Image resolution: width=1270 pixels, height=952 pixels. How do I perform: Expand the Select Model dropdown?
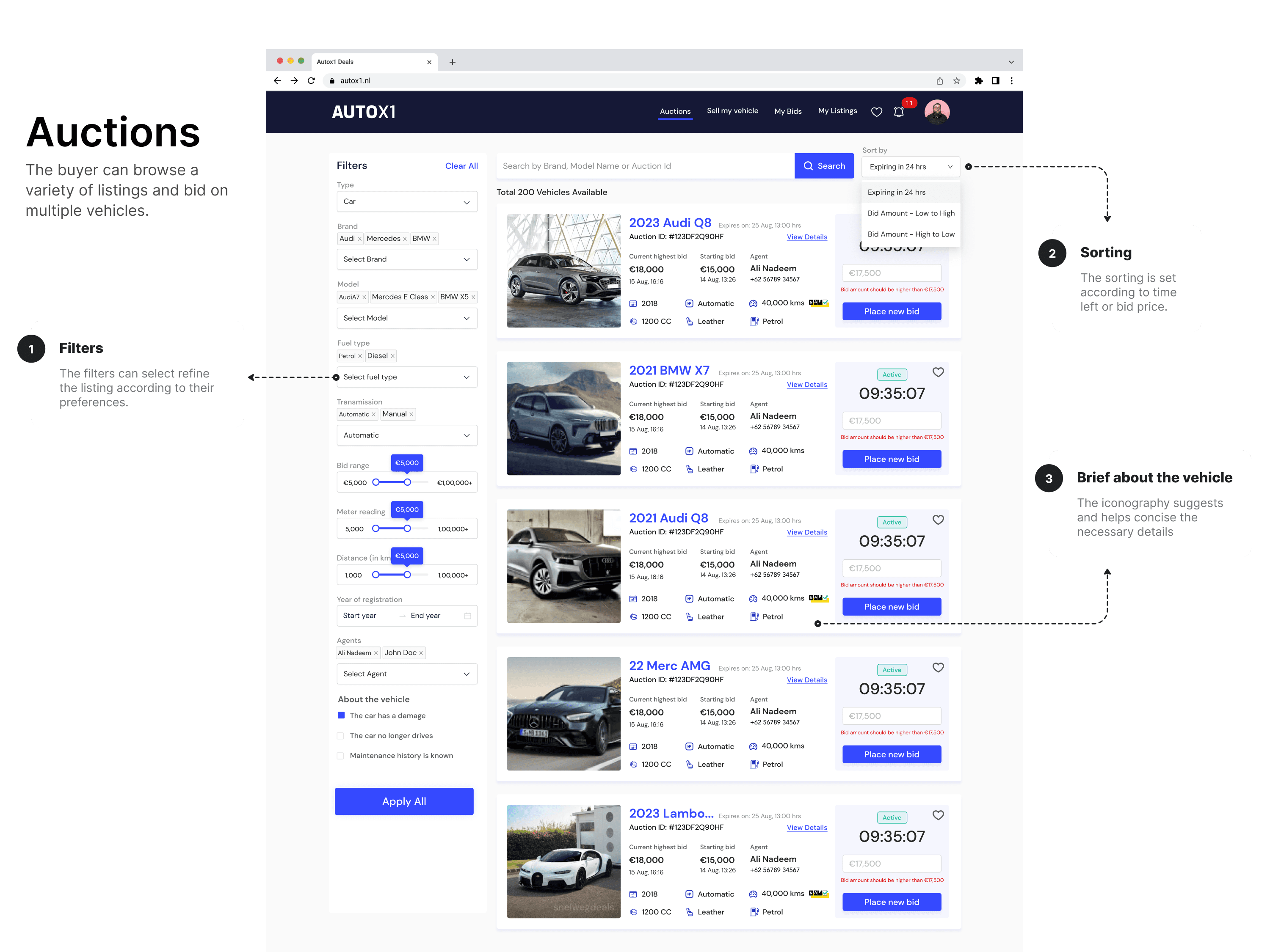tap(407, 318)
